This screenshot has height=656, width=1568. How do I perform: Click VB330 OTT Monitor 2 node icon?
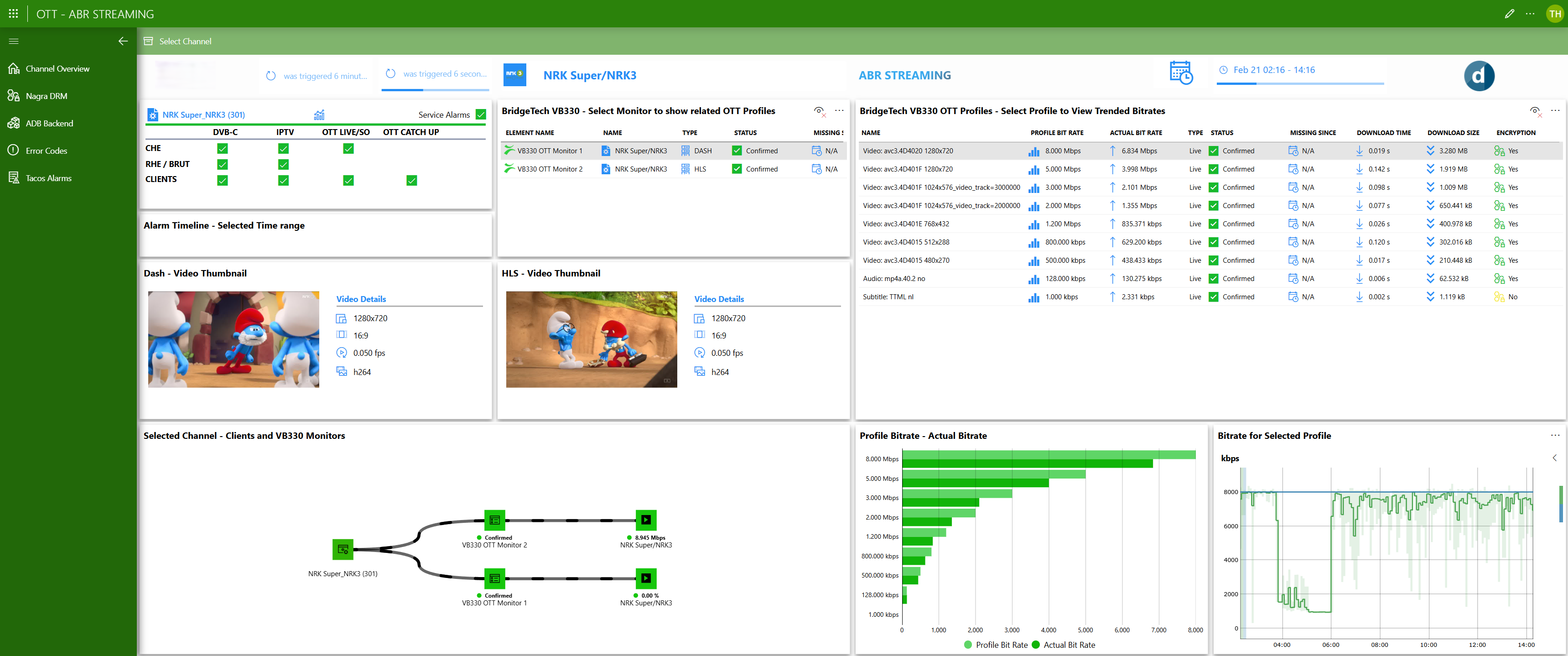tap(495, 520)
